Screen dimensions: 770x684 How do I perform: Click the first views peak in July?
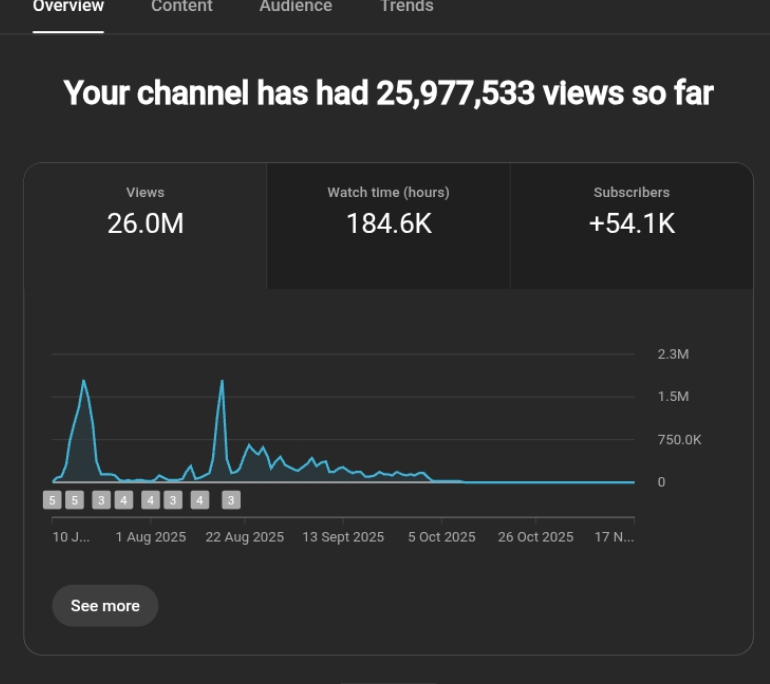point(84,381)
